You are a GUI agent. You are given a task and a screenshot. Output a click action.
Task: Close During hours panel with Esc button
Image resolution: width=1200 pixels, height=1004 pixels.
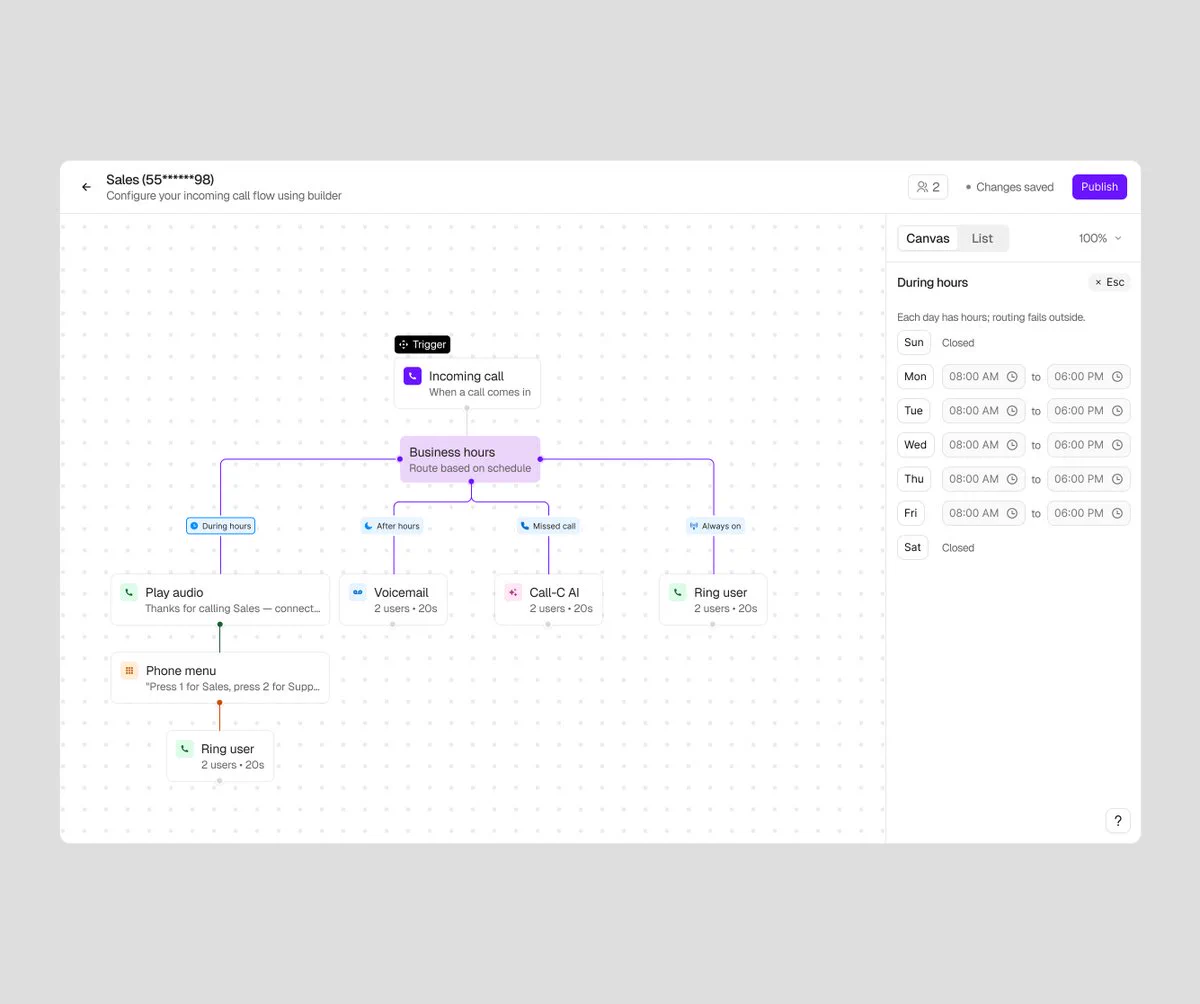(x=1109, y=282)
